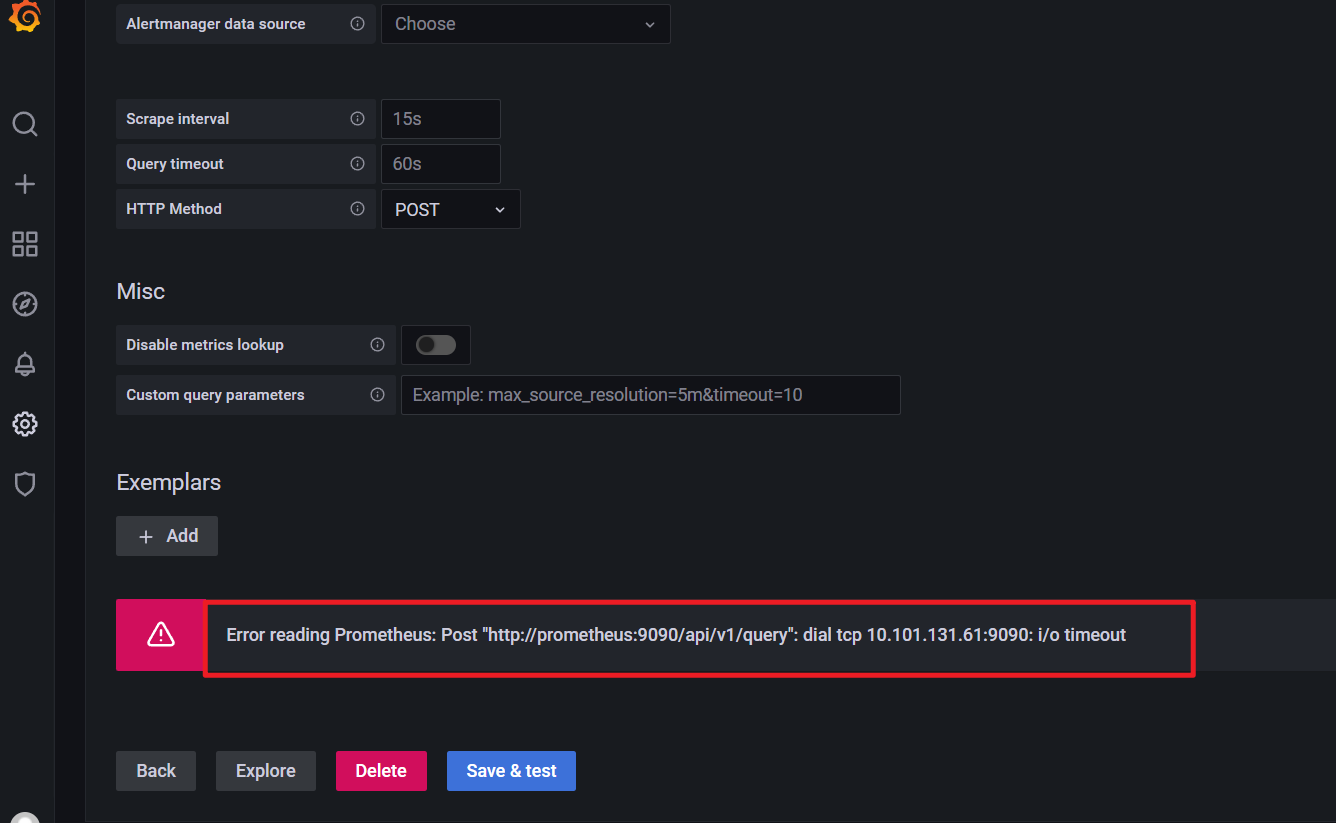Open the Dashboards grid icon in sidebar
Screen dimensions: 1336x823
pos(25,244)
